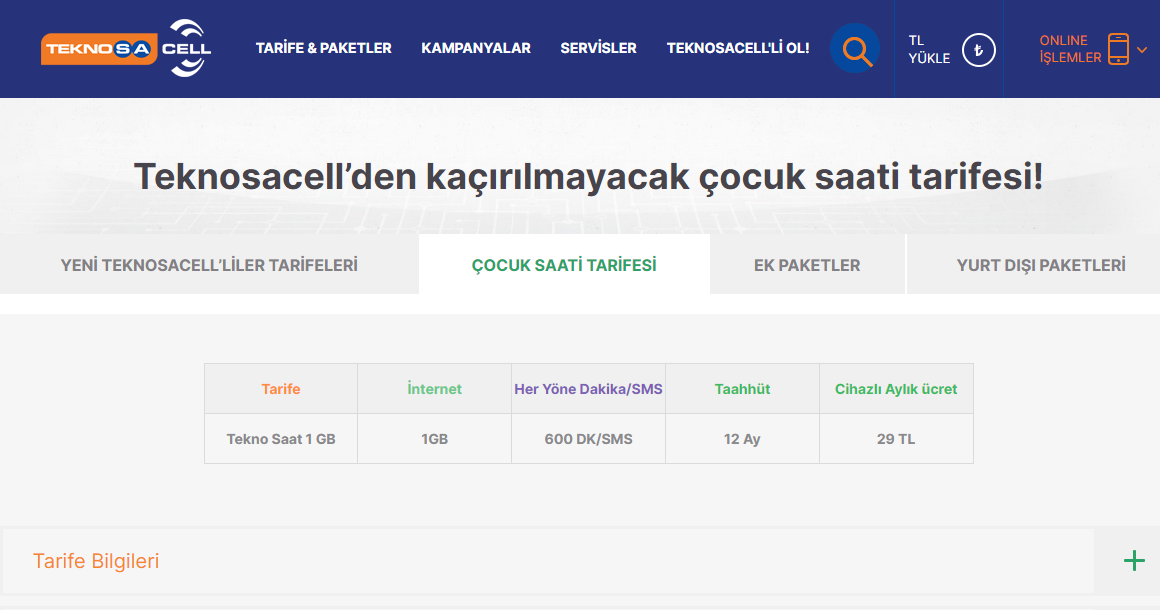Image resolution: width=1160 pixels, height=610 pixels.
Task: Click the TL Yükle link
Action: (x=929, y=50)
